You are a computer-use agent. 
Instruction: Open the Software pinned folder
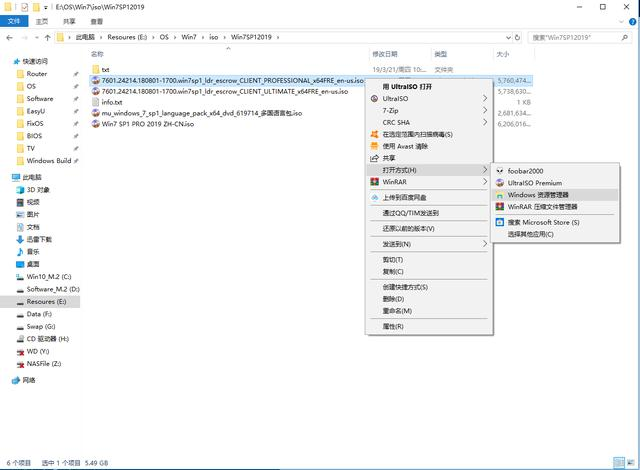[40, 99]
